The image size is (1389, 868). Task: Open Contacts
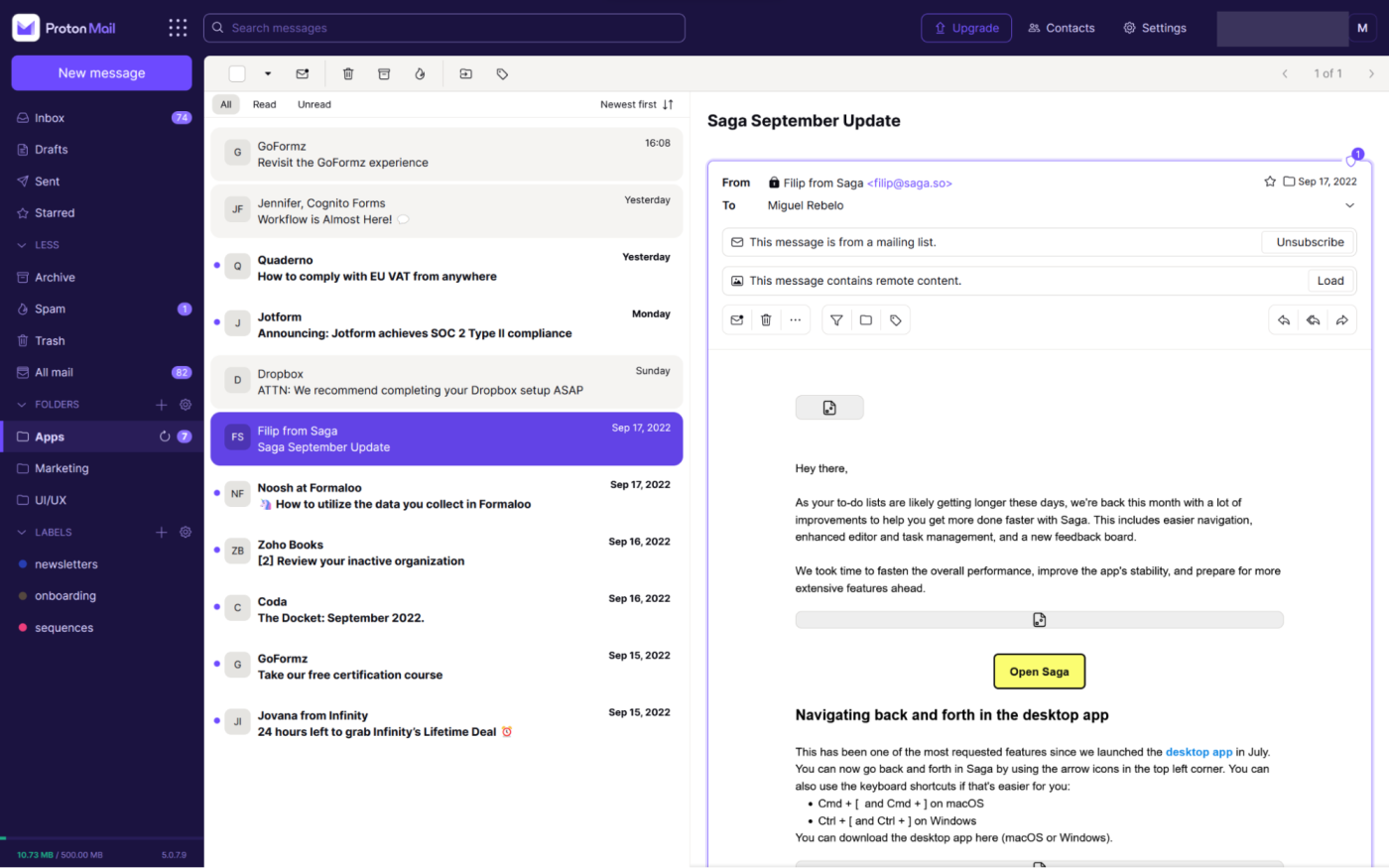[1062, 28]
